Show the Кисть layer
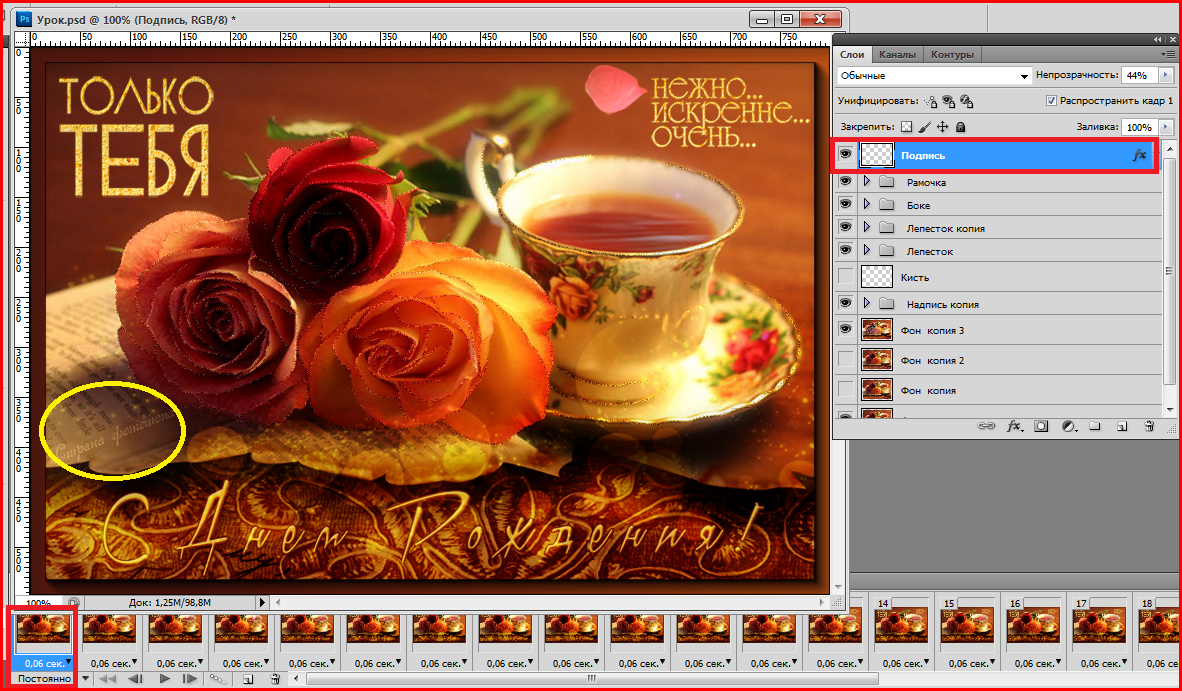The image size is (1182, 691). tap(846, 277)
